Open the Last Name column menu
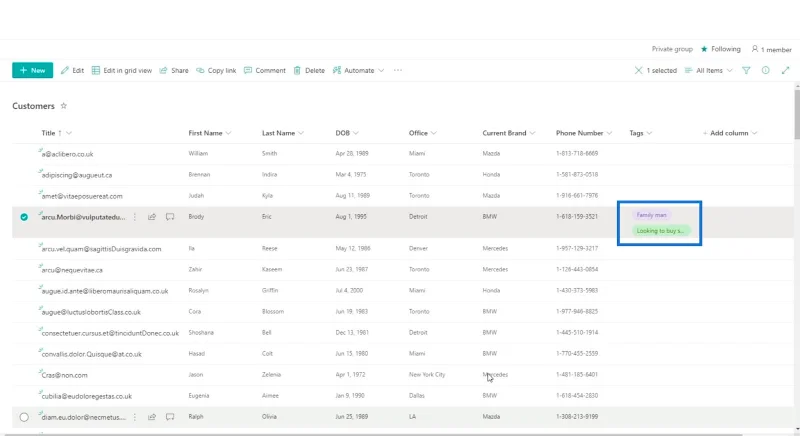 click(x=283, y=133)
